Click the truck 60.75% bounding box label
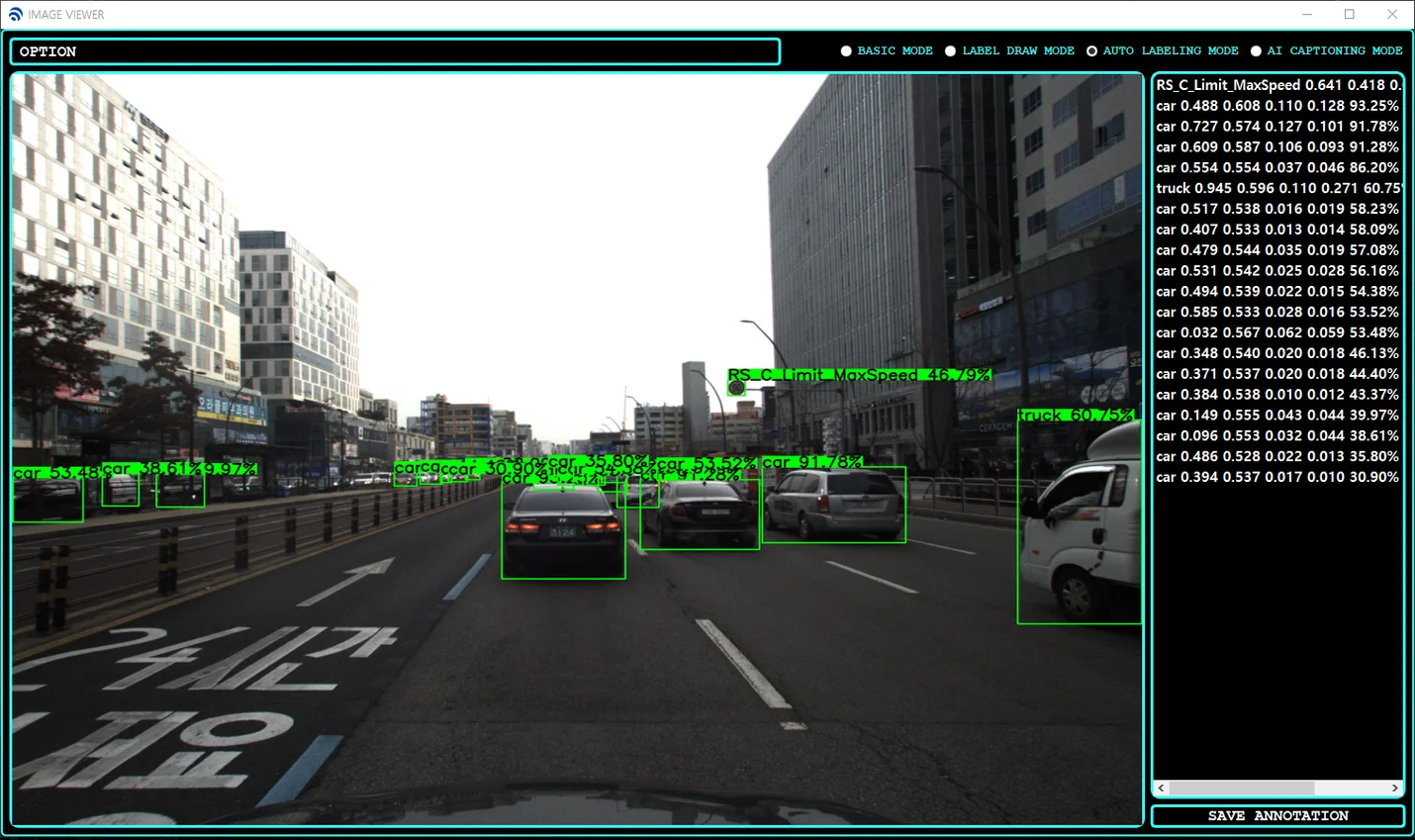The image size is (1415, 840). pos(1077,415)
